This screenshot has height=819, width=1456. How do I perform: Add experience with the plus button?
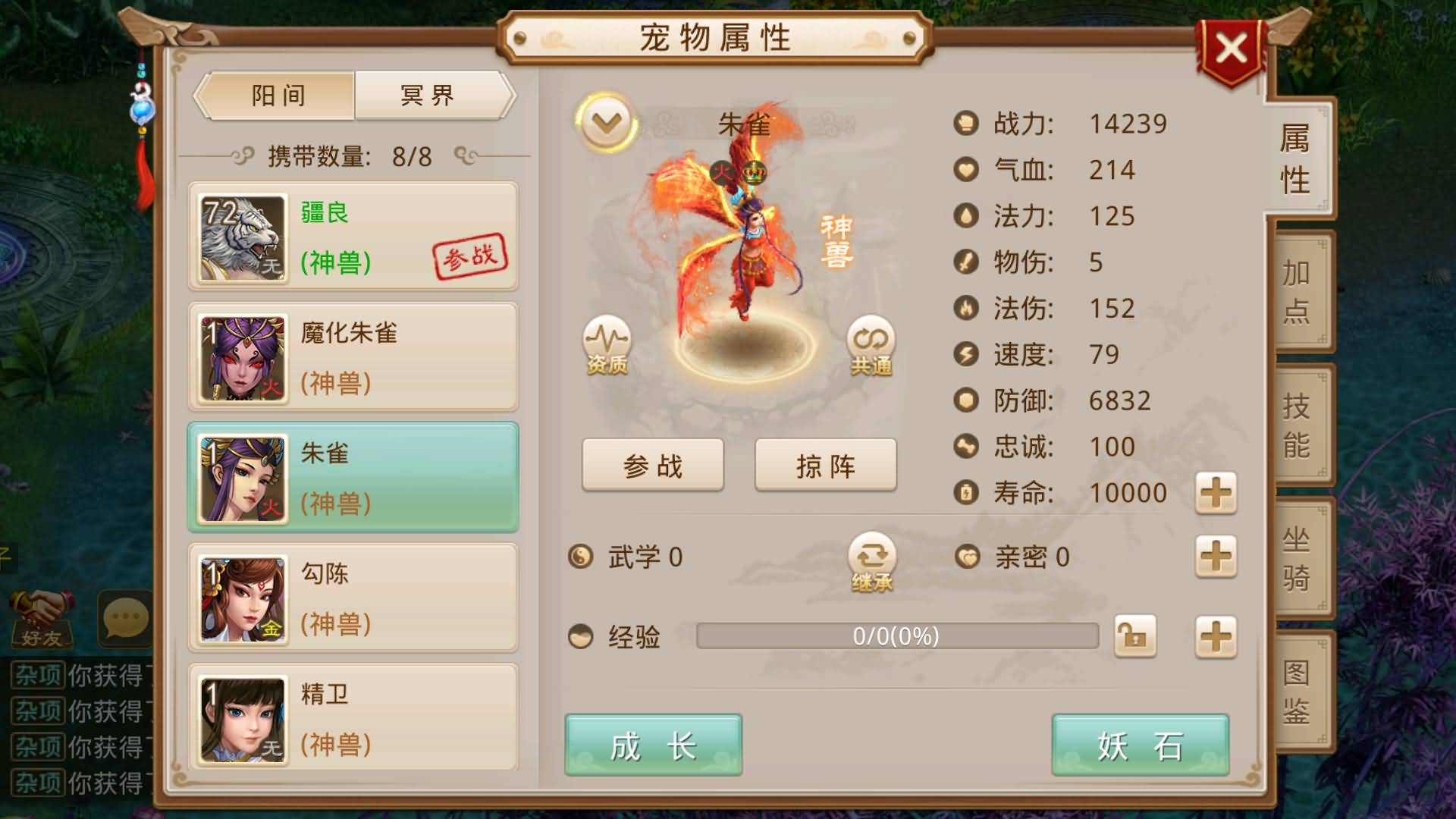click(x=1216, y=635)
